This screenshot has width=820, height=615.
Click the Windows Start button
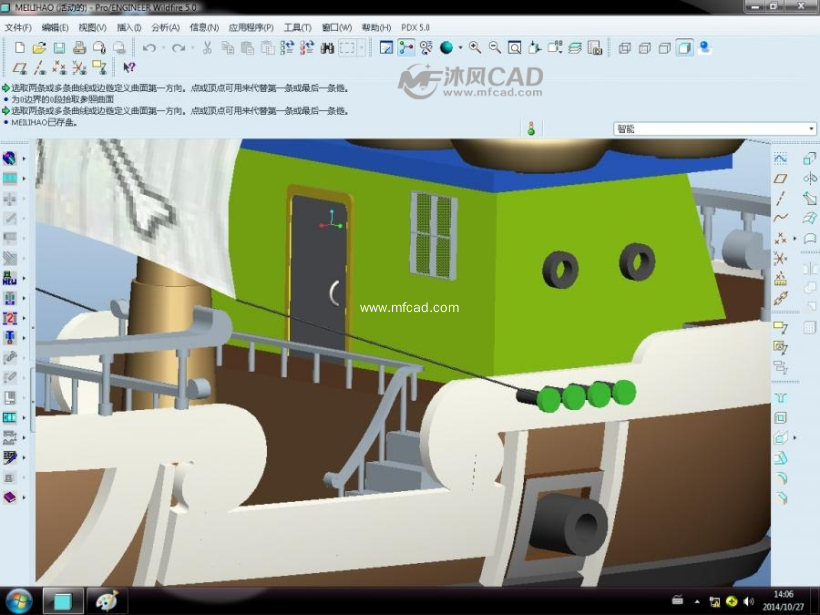click(x=18, y=600)
